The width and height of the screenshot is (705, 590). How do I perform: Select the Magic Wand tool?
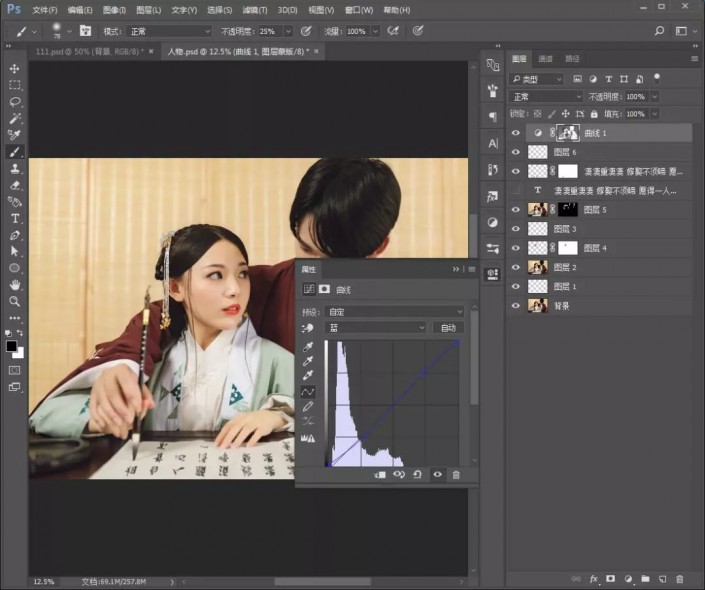(x=14, y=118)
